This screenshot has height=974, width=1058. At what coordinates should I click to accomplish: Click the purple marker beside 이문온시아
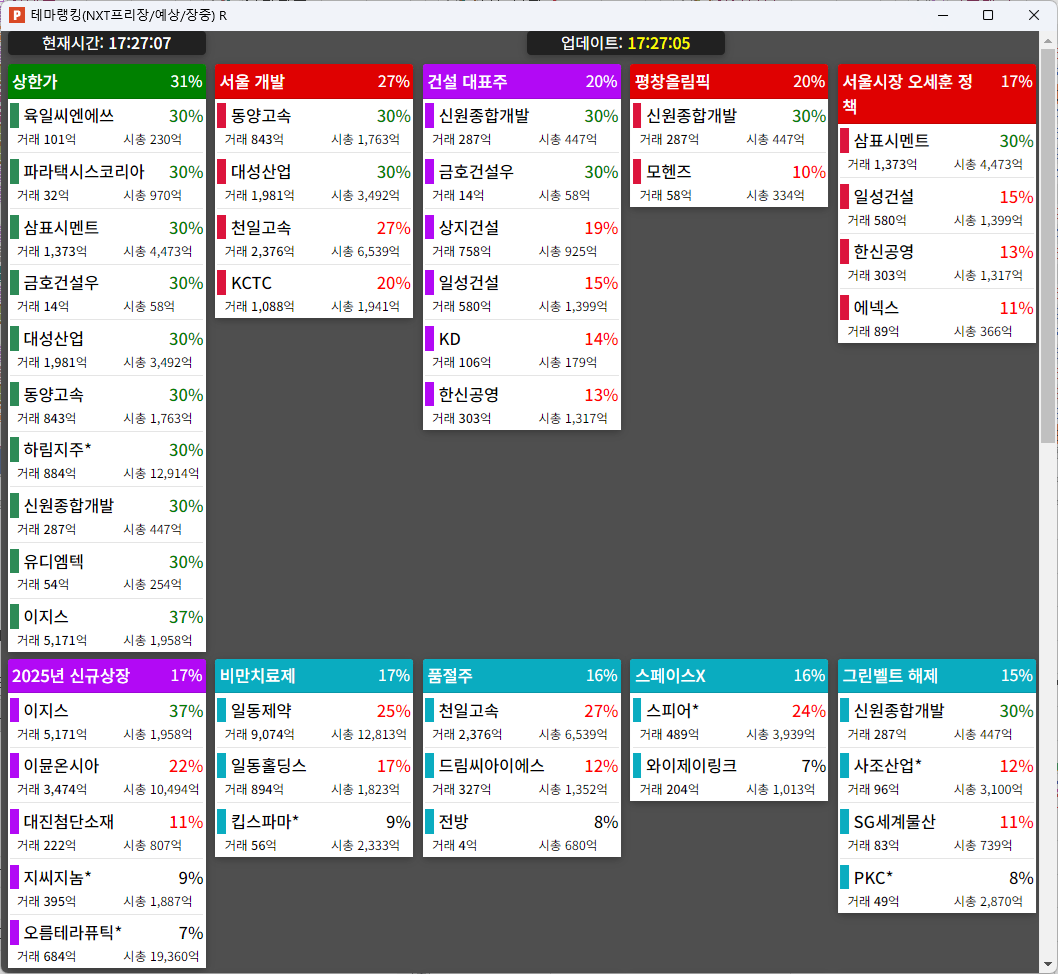14,766
